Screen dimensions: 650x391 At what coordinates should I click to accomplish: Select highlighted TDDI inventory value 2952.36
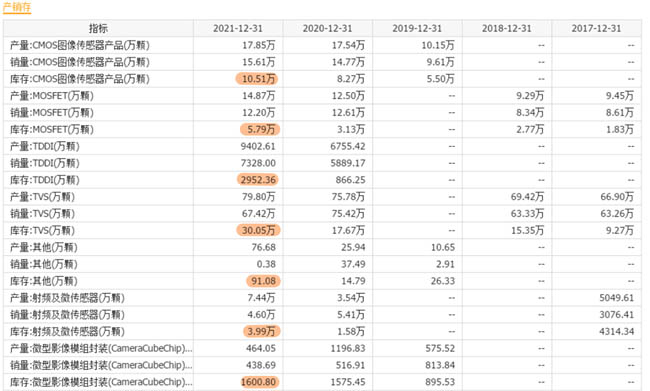click(257, 180)
